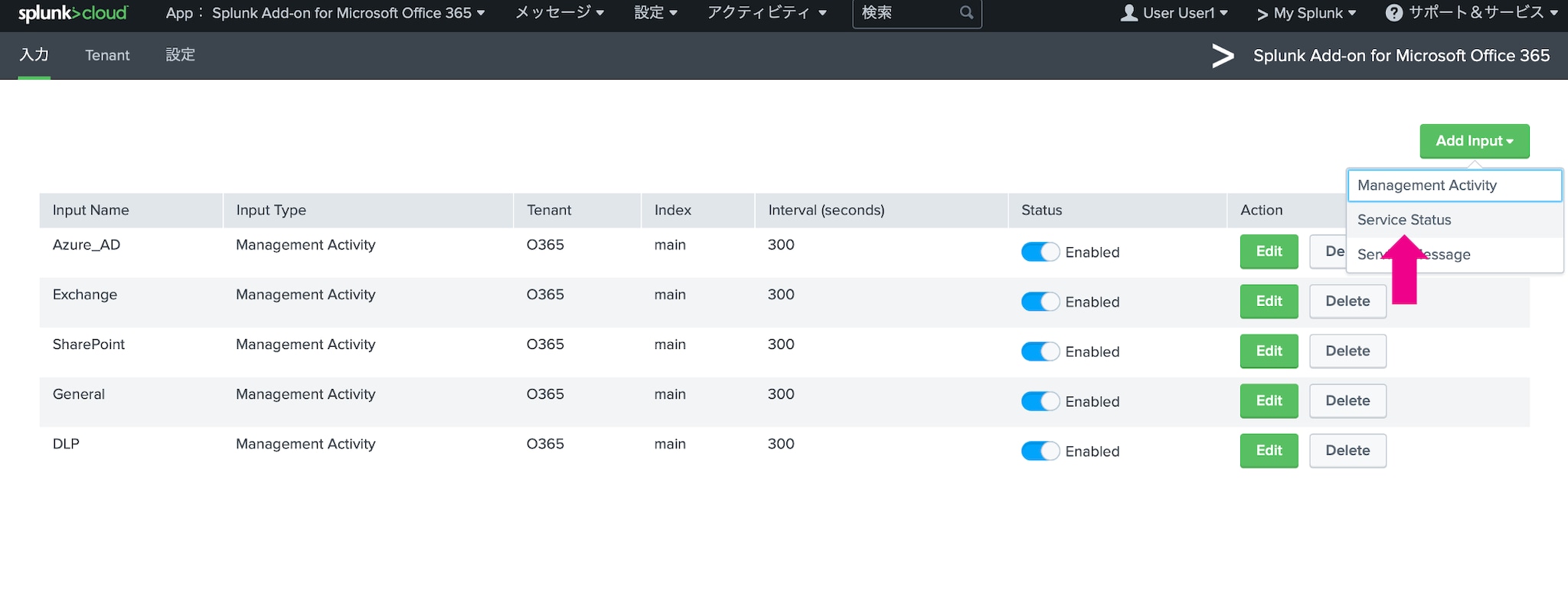The width and height of the screenshot is (1568, 591).
Task: Click O365 tenant in Exchange row
Action: pyautogui.click(x=545, y=295)
